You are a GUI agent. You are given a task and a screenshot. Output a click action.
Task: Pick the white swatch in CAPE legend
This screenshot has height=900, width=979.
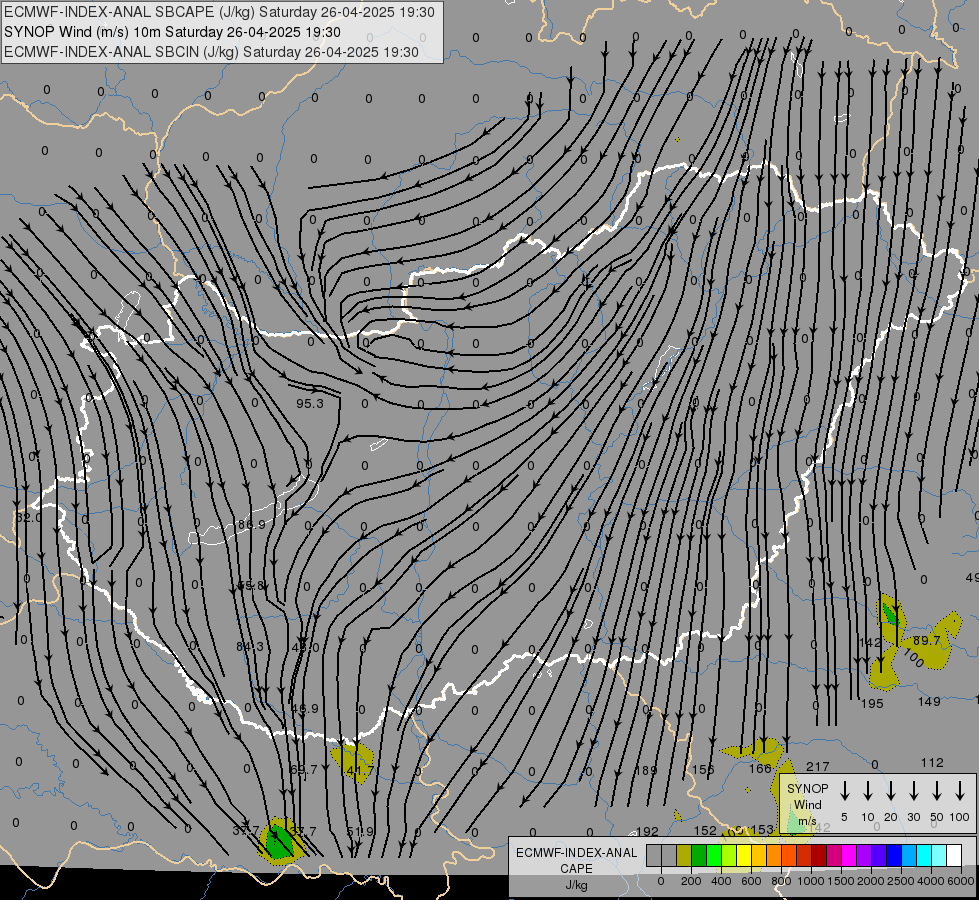[x=954, y=856]
